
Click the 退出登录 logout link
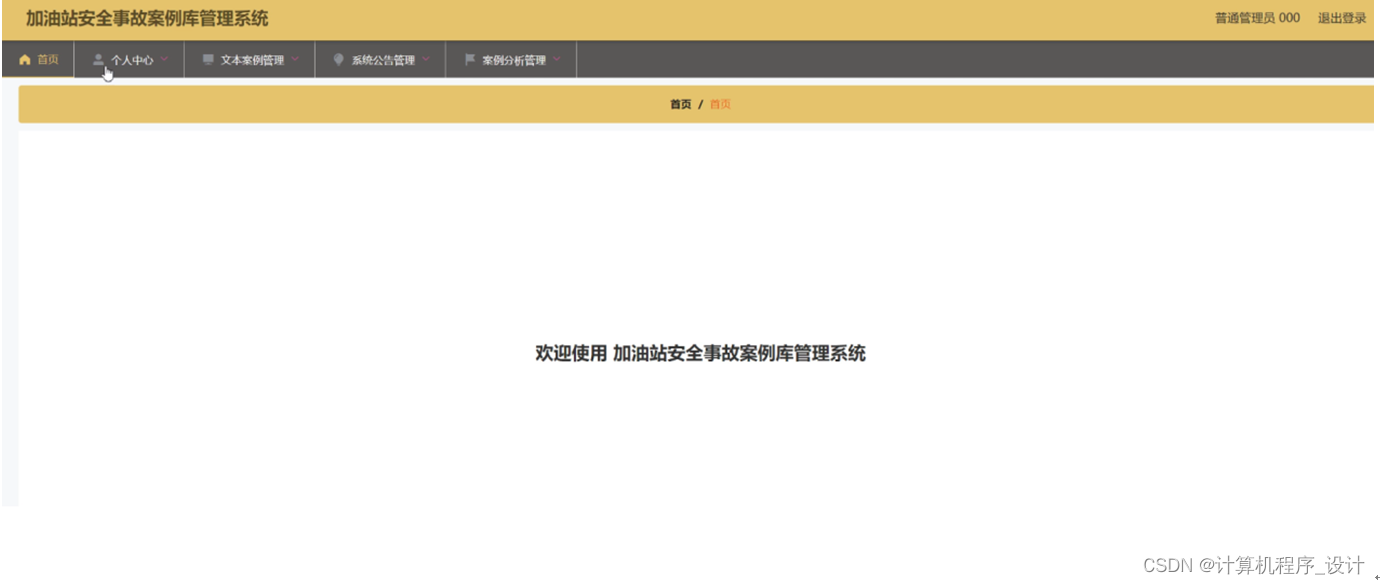pyautogui.click(x=1342, y=18)
